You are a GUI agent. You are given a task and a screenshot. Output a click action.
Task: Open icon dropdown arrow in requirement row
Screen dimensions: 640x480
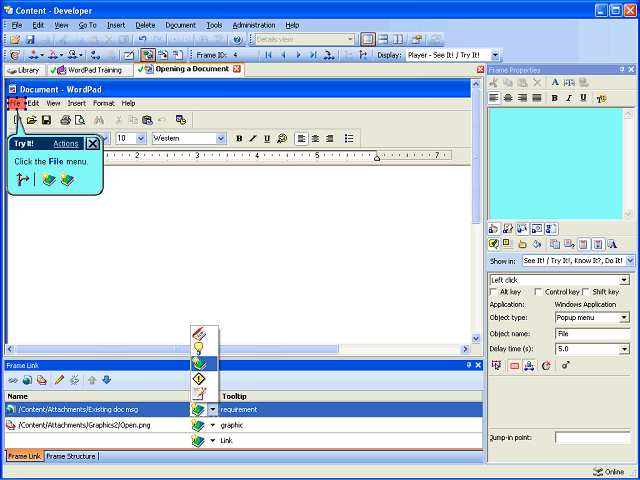point(213,409)
